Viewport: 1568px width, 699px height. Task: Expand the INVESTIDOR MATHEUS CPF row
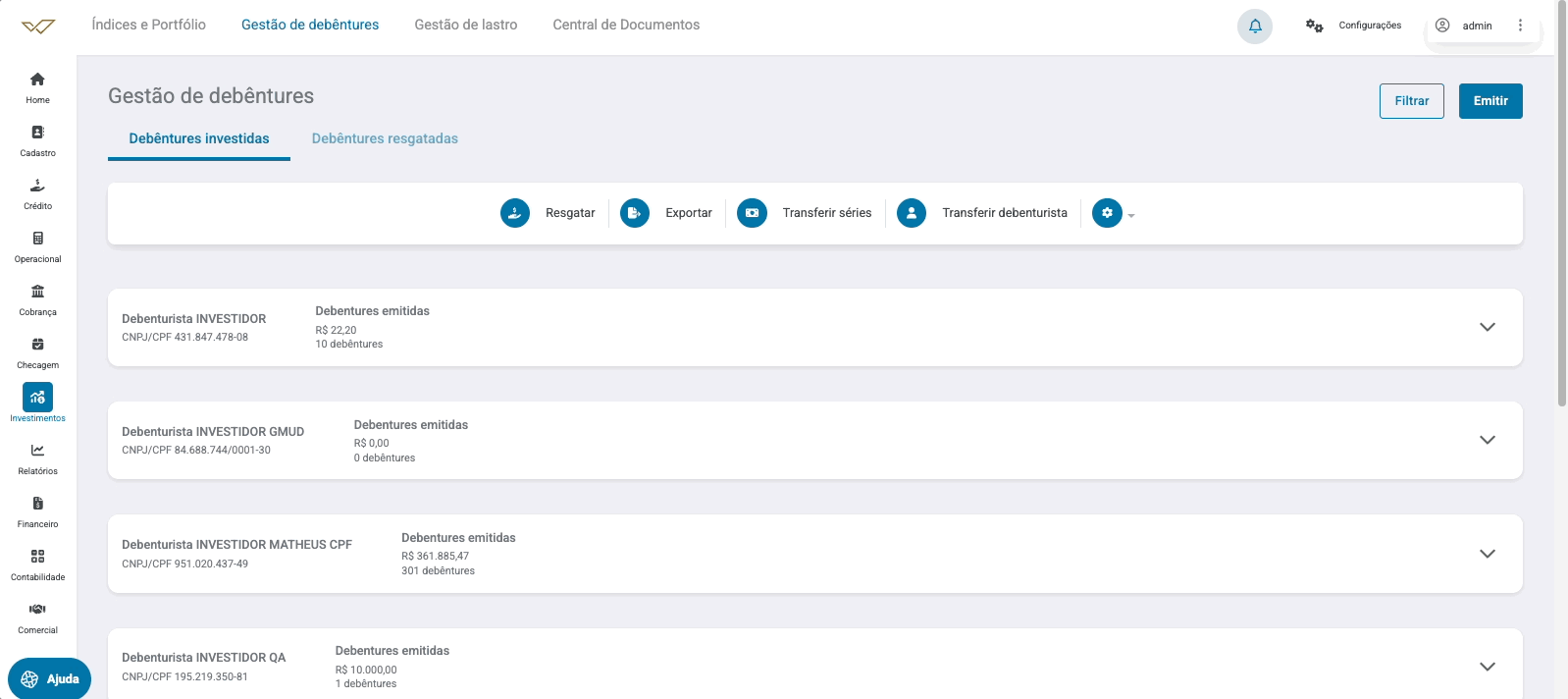pyautogui.click(x=1487, y=554)
